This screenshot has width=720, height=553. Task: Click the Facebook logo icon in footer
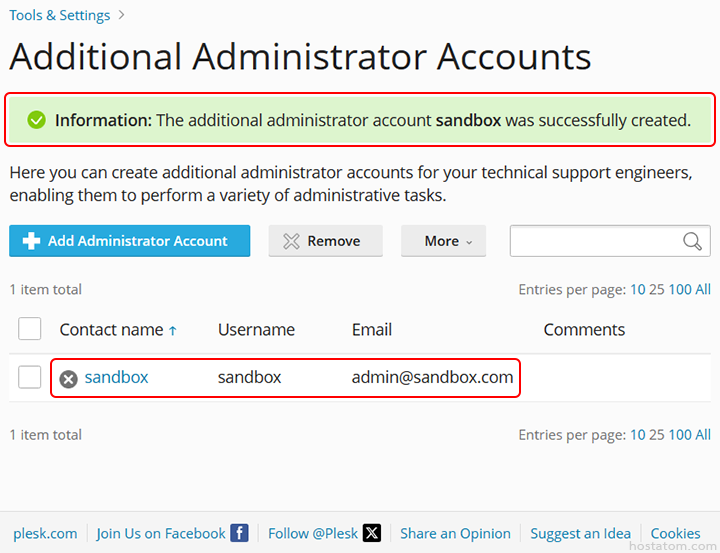[x=239, y=533]
